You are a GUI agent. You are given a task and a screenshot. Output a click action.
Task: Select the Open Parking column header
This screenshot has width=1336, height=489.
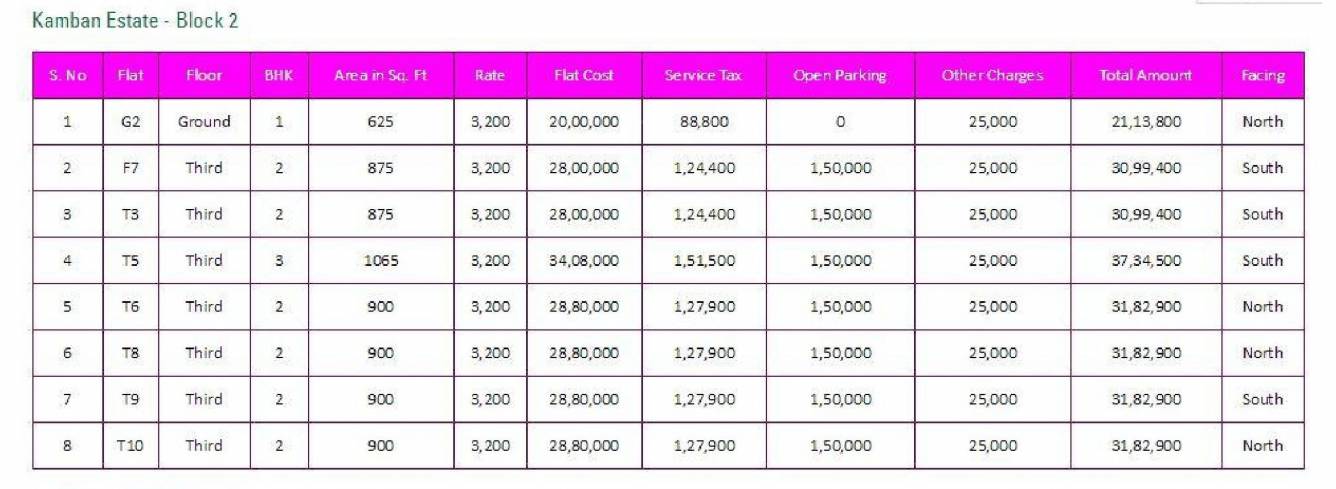pos(840,75)
